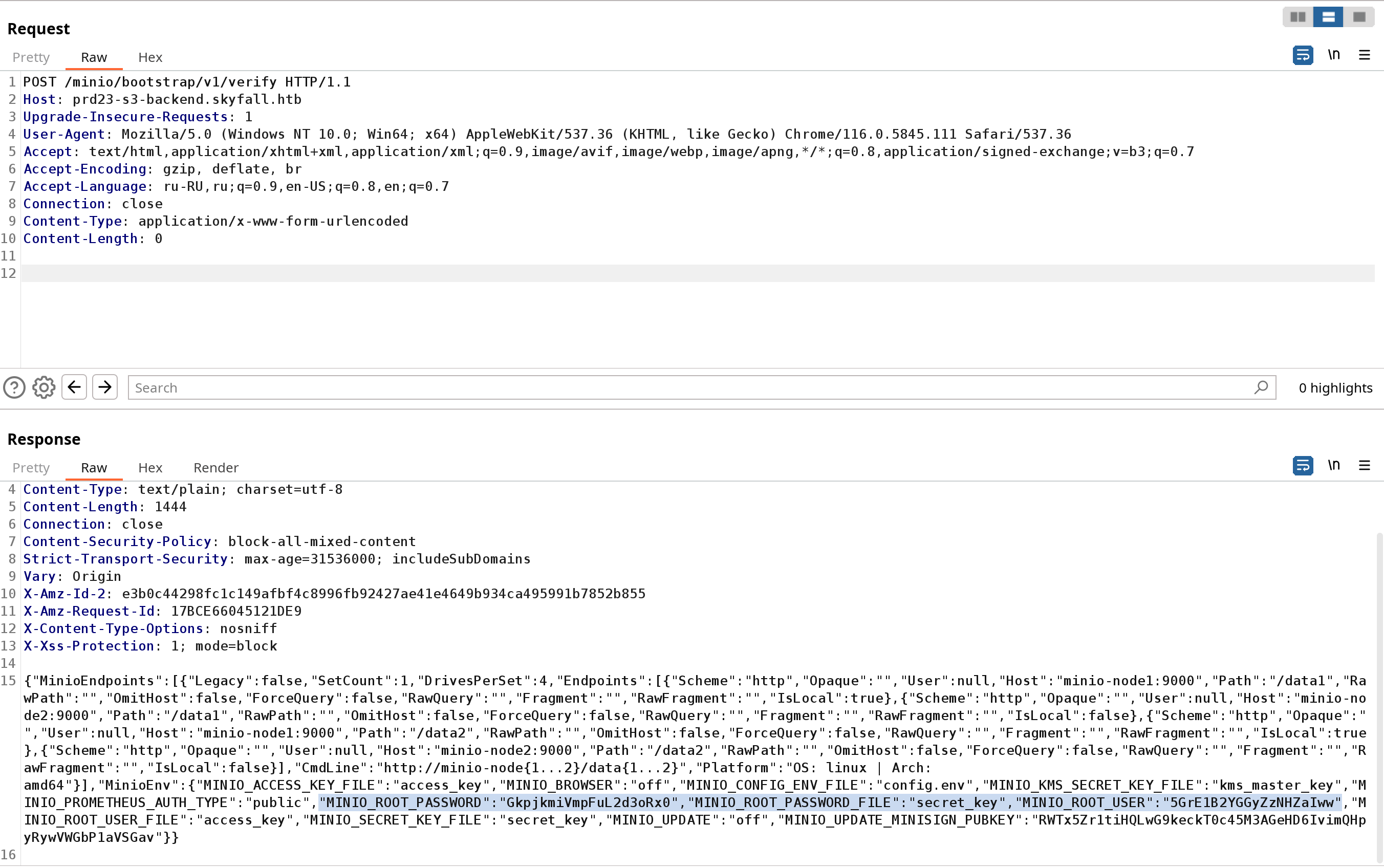Screen dimensions: 1384x868
Task: Click the Request panel title
Action: 38,29
